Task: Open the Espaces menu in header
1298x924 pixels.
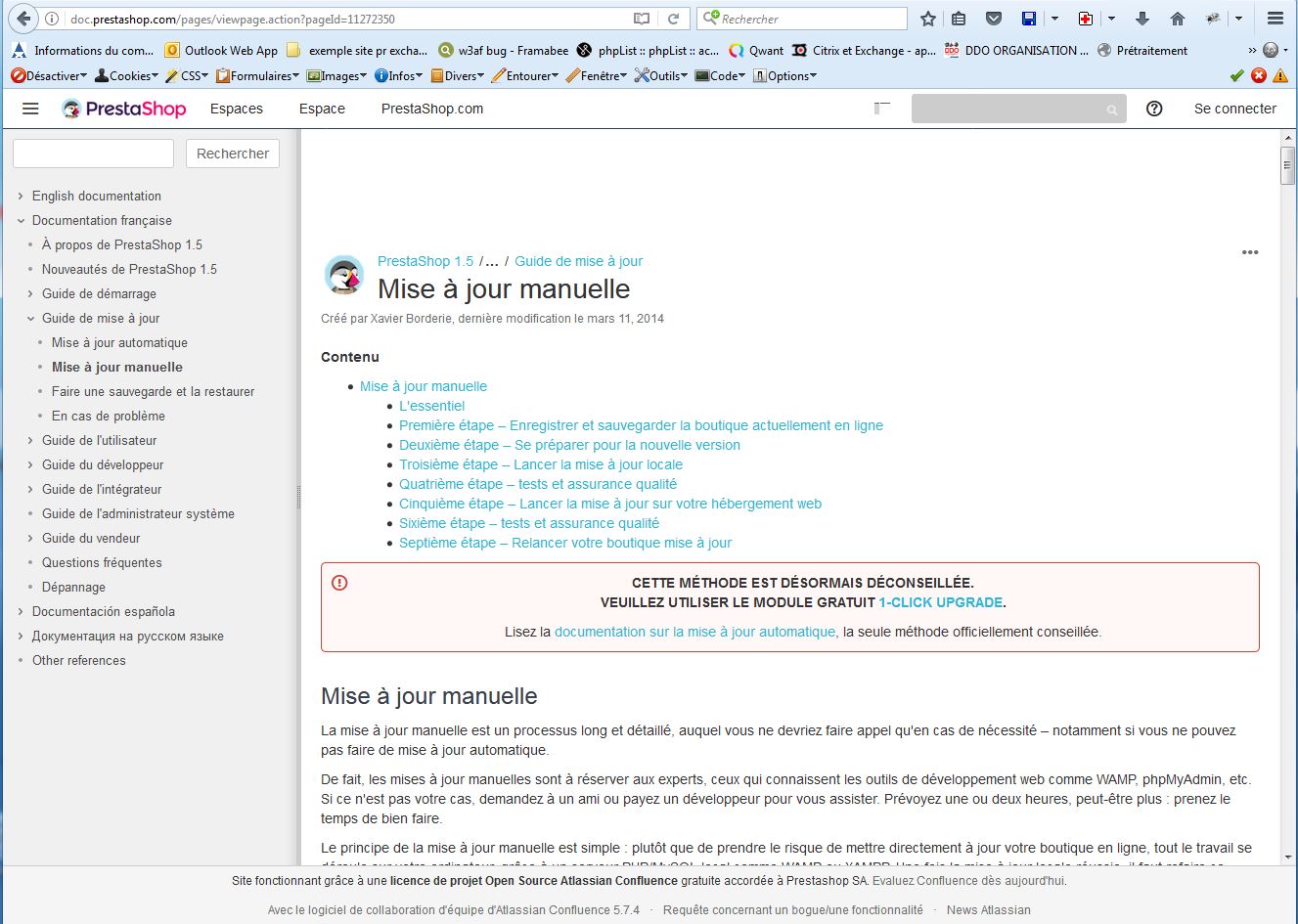Action: point(236,109)
